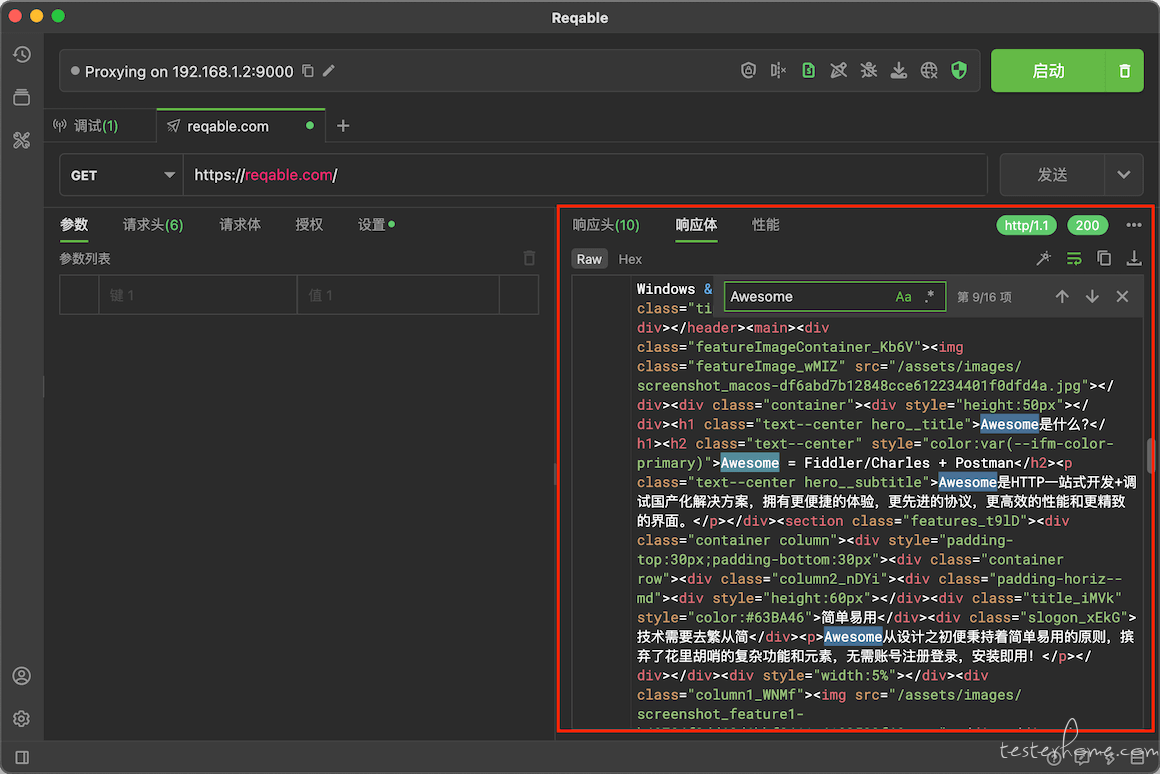This screenshot has height=774, width=1160.
Task: Focus the URL field https://reqable.com/
Action: pos(585,175)
